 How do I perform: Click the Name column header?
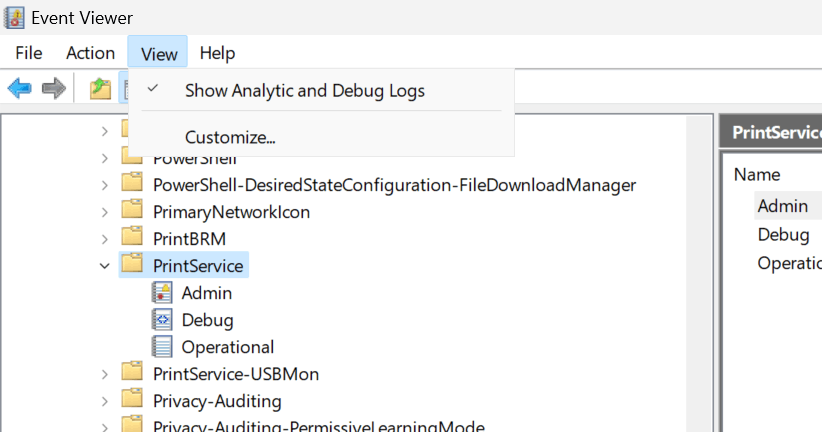point(757,175)
